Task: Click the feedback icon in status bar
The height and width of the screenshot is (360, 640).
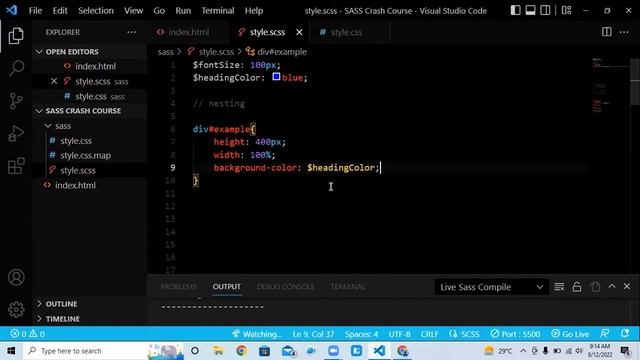Action: click(x=605, y=334)
